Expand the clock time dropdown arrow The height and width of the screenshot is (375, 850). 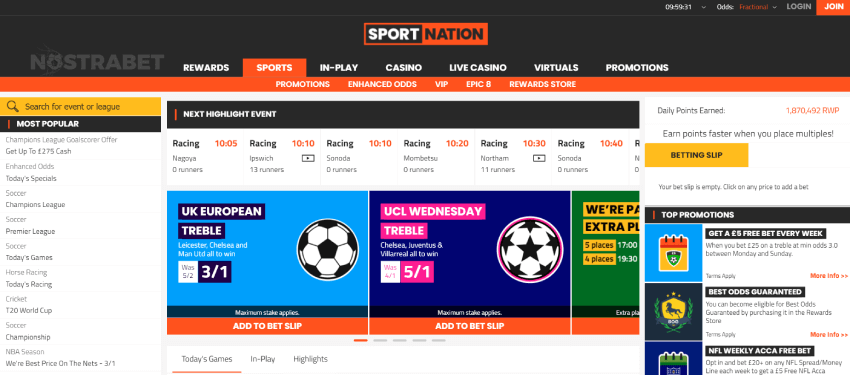tap(704, 7)
